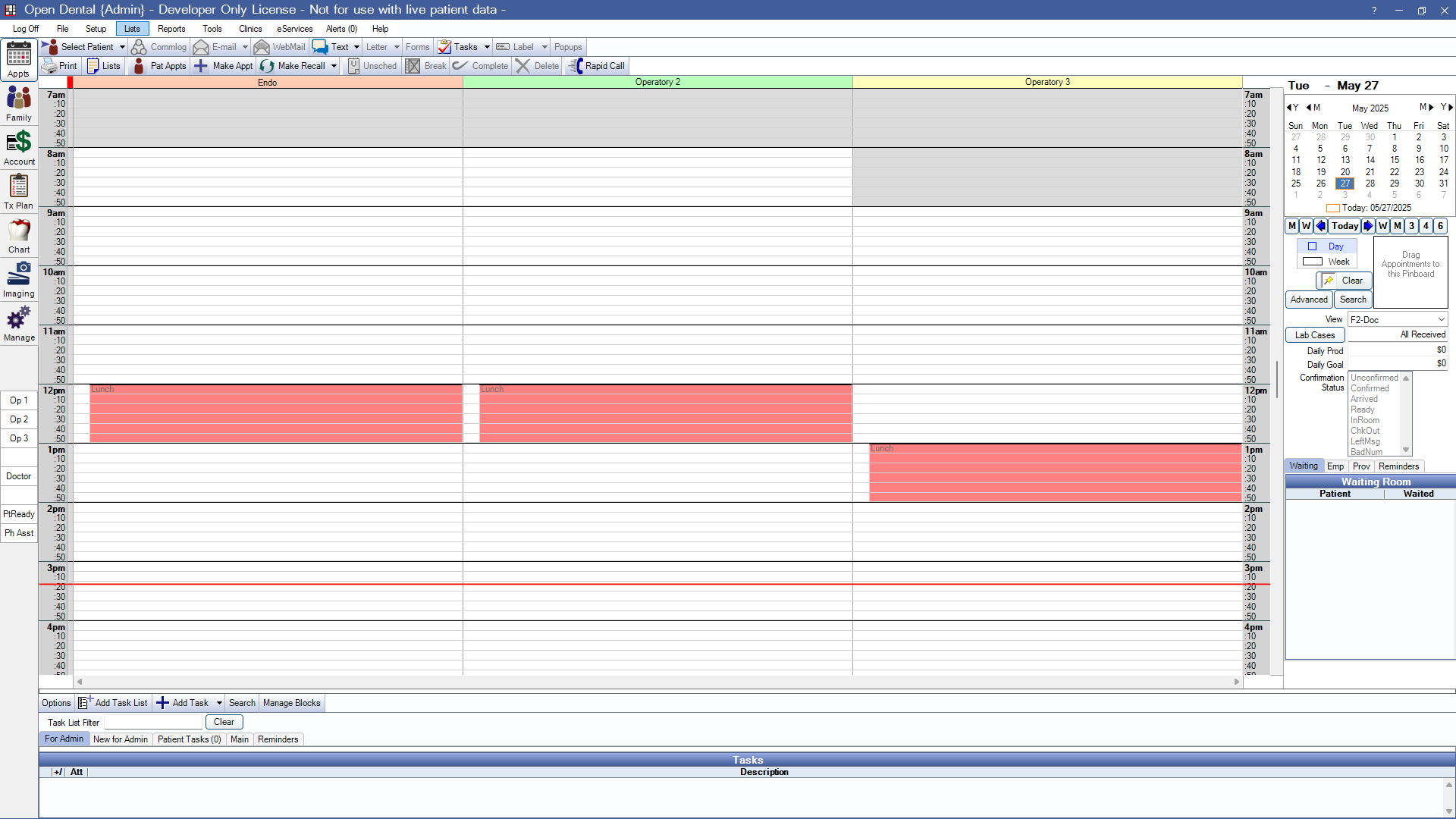Viewport: 1456px width, 819px height.
Task: Click the Task List Filter input field
Action: (153, 723)
